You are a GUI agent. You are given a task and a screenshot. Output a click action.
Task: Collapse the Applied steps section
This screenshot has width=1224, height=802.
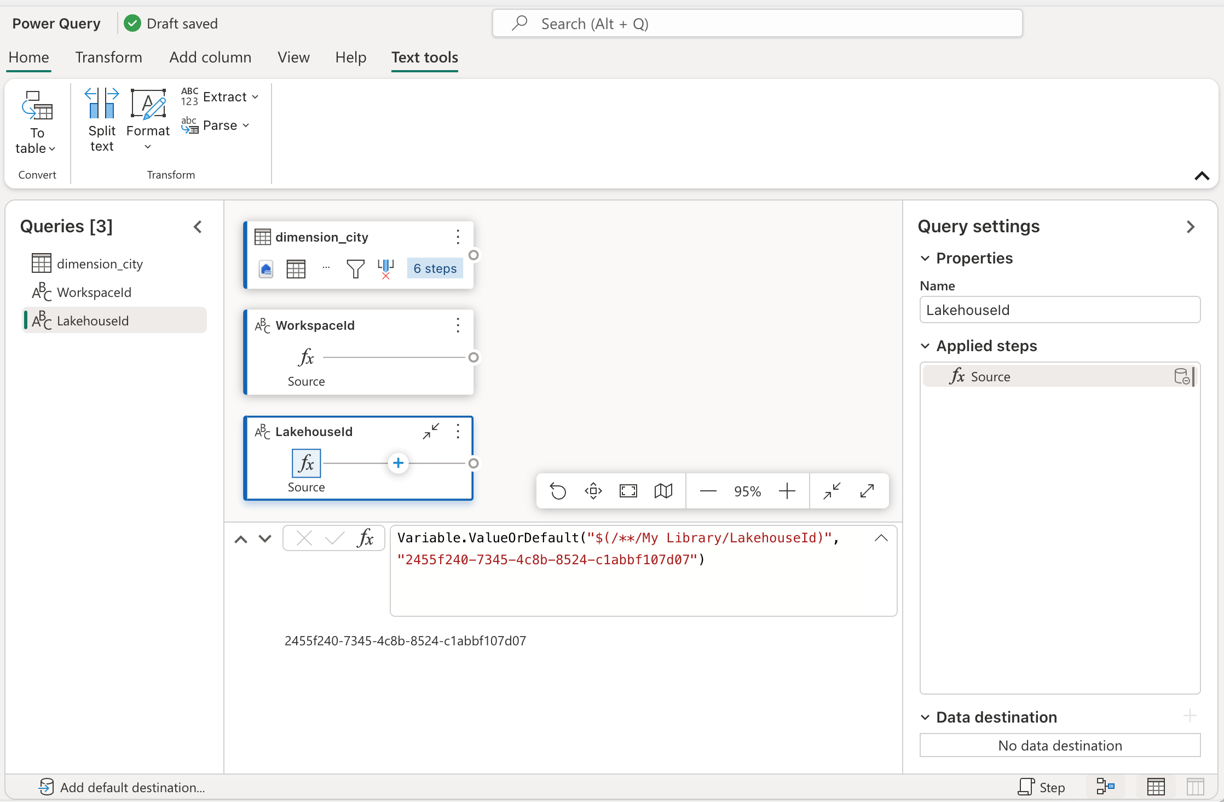pyautogui.click(x=924, y=345)
